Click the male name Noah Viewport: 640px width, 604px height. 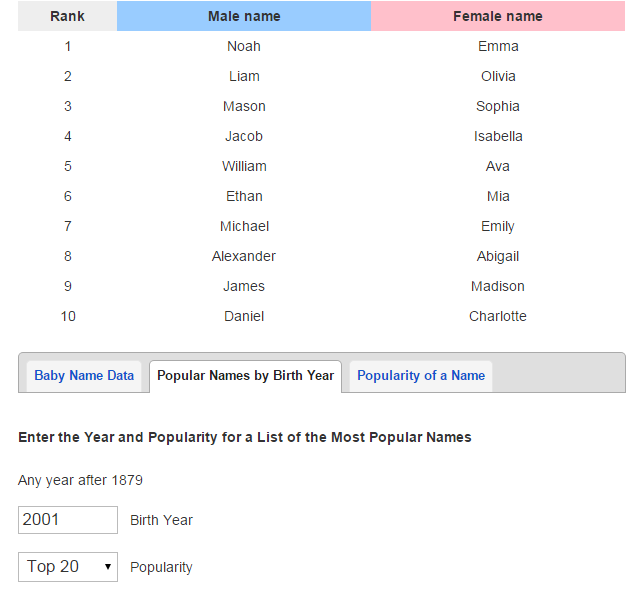244,46
